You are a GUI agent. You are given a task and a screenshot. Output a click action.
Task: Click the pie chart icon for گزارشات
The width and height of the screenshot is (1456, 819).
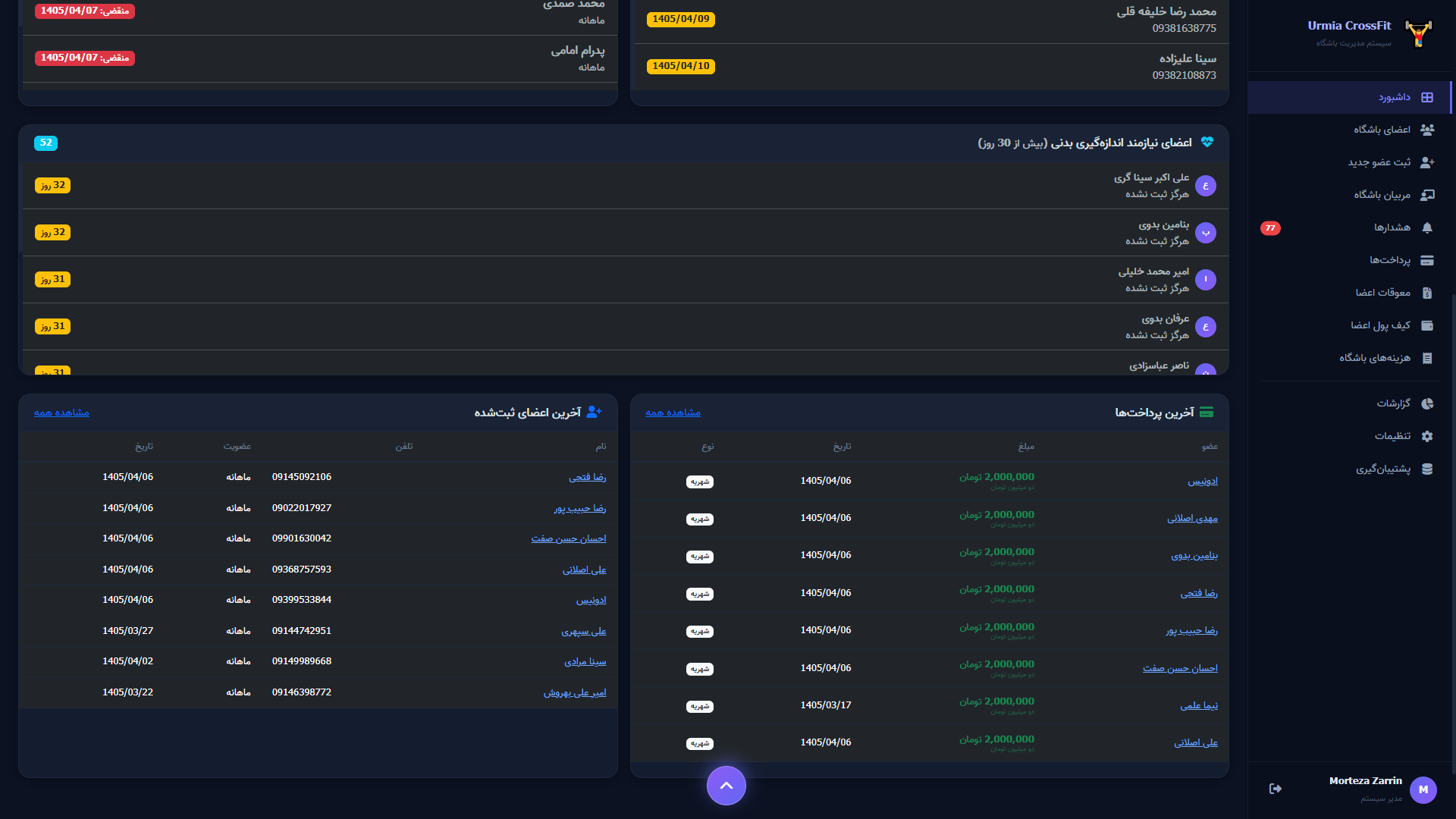click(x=1427, y=403)
